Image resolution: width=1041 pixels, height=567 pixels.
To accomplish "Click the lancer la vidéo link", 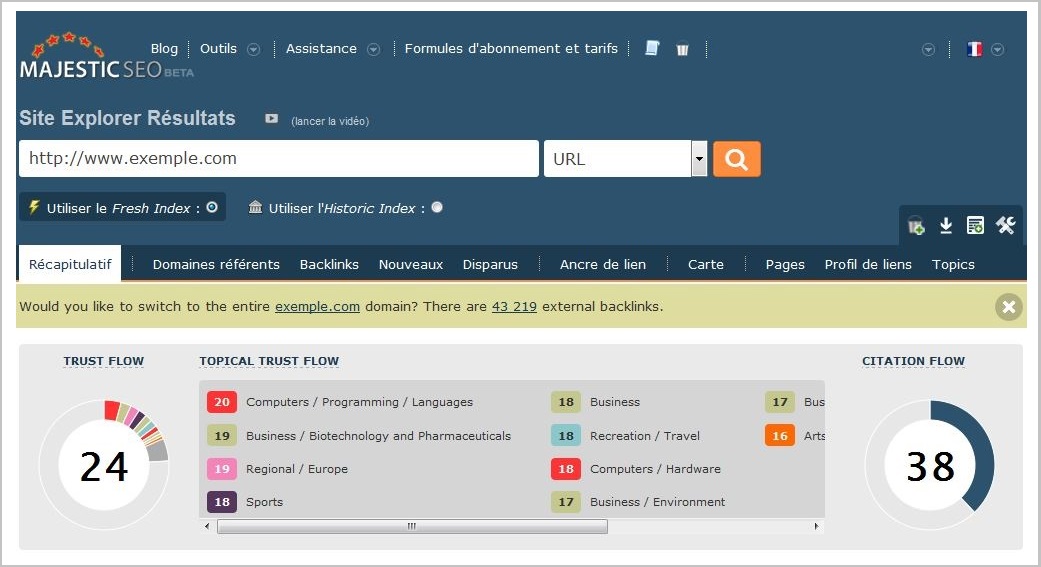I will pos(330,121).
